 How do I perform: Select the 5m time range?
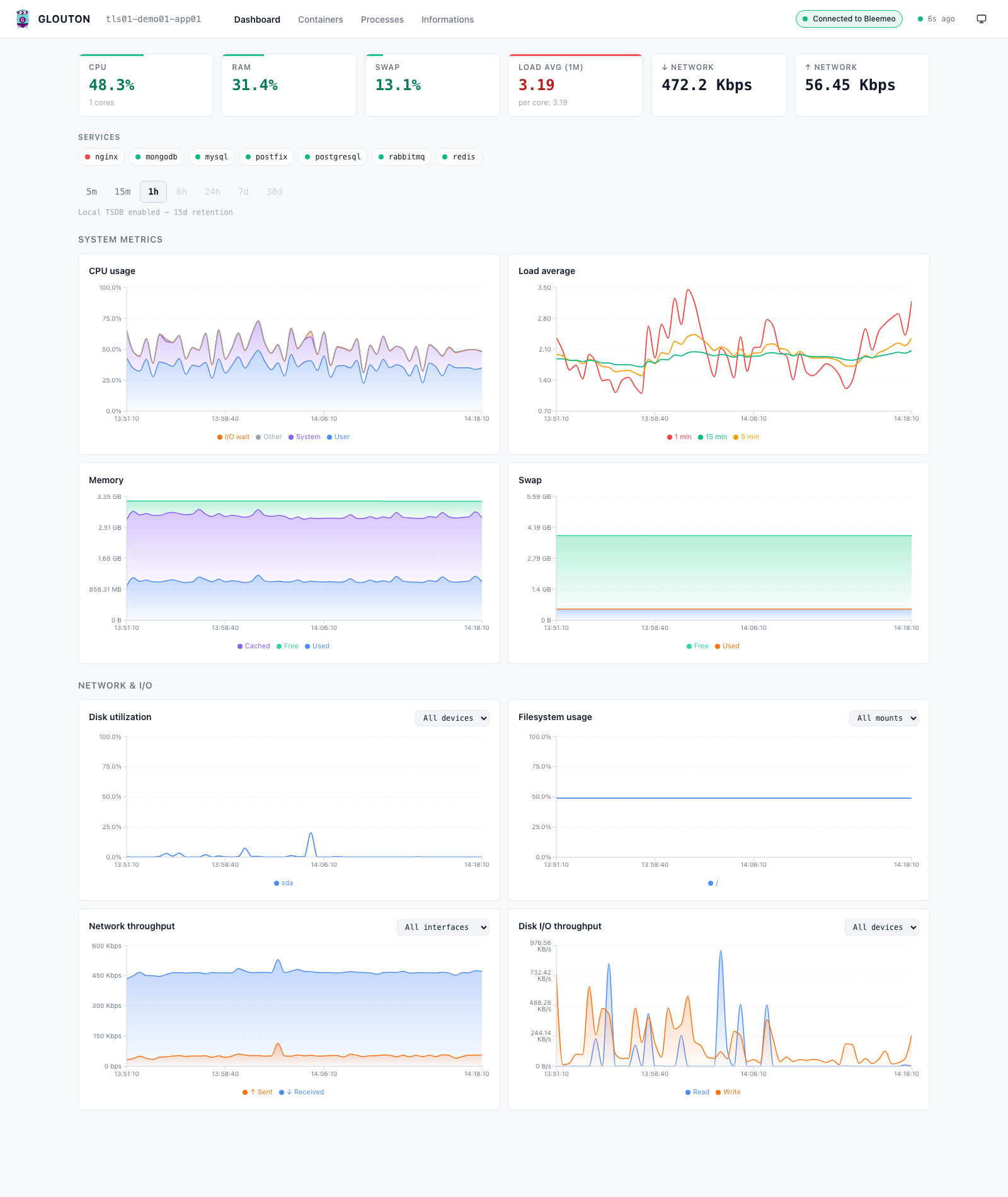click(92, 192)
